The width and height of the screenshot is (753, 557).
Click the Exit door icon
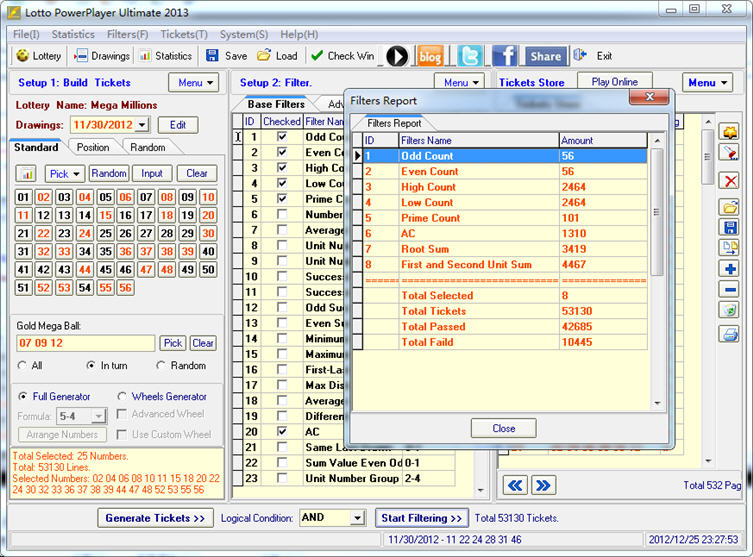[x=580, y=55]
